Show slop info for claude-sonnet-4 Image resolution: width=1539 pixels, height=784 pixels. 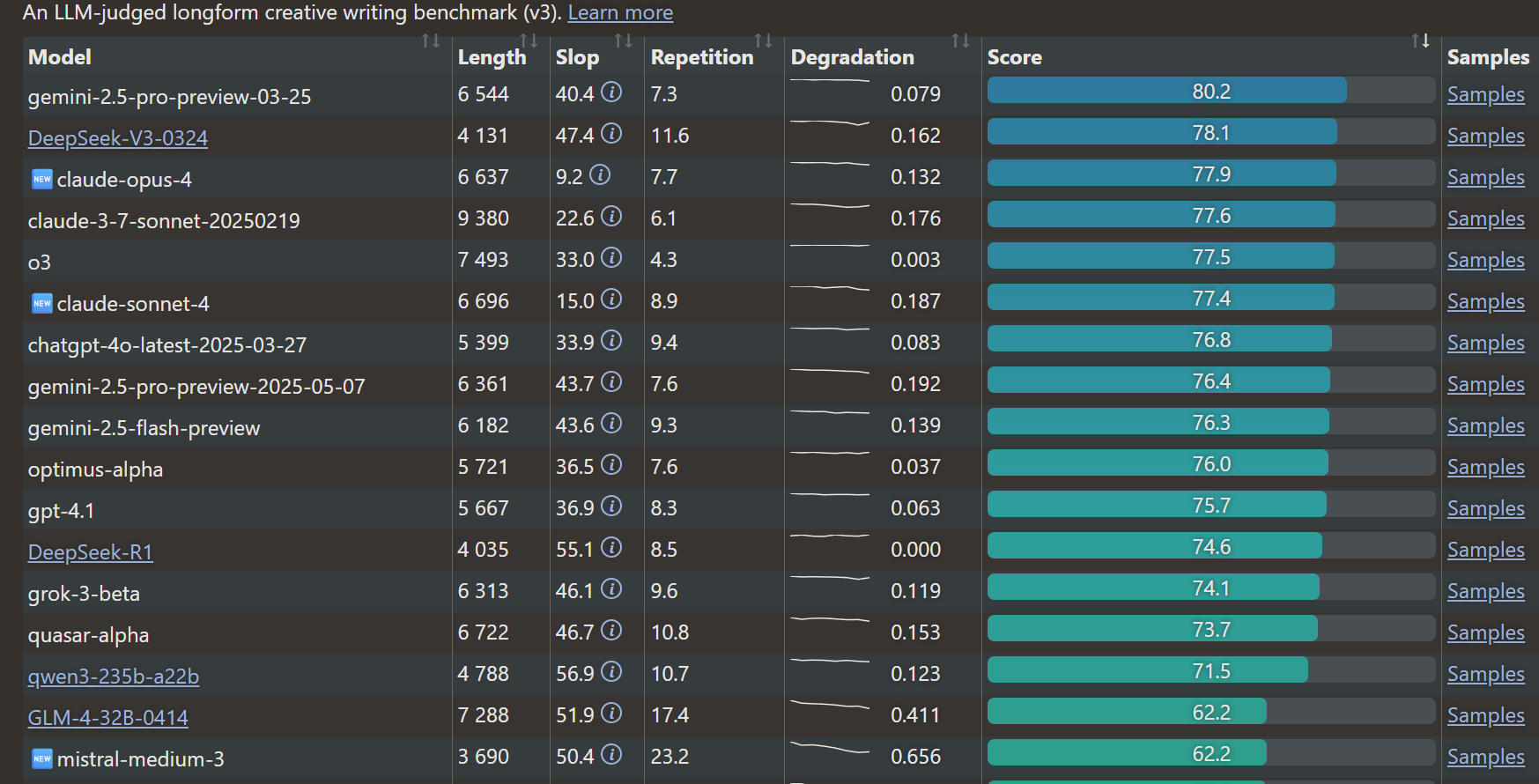click(611, 299)
